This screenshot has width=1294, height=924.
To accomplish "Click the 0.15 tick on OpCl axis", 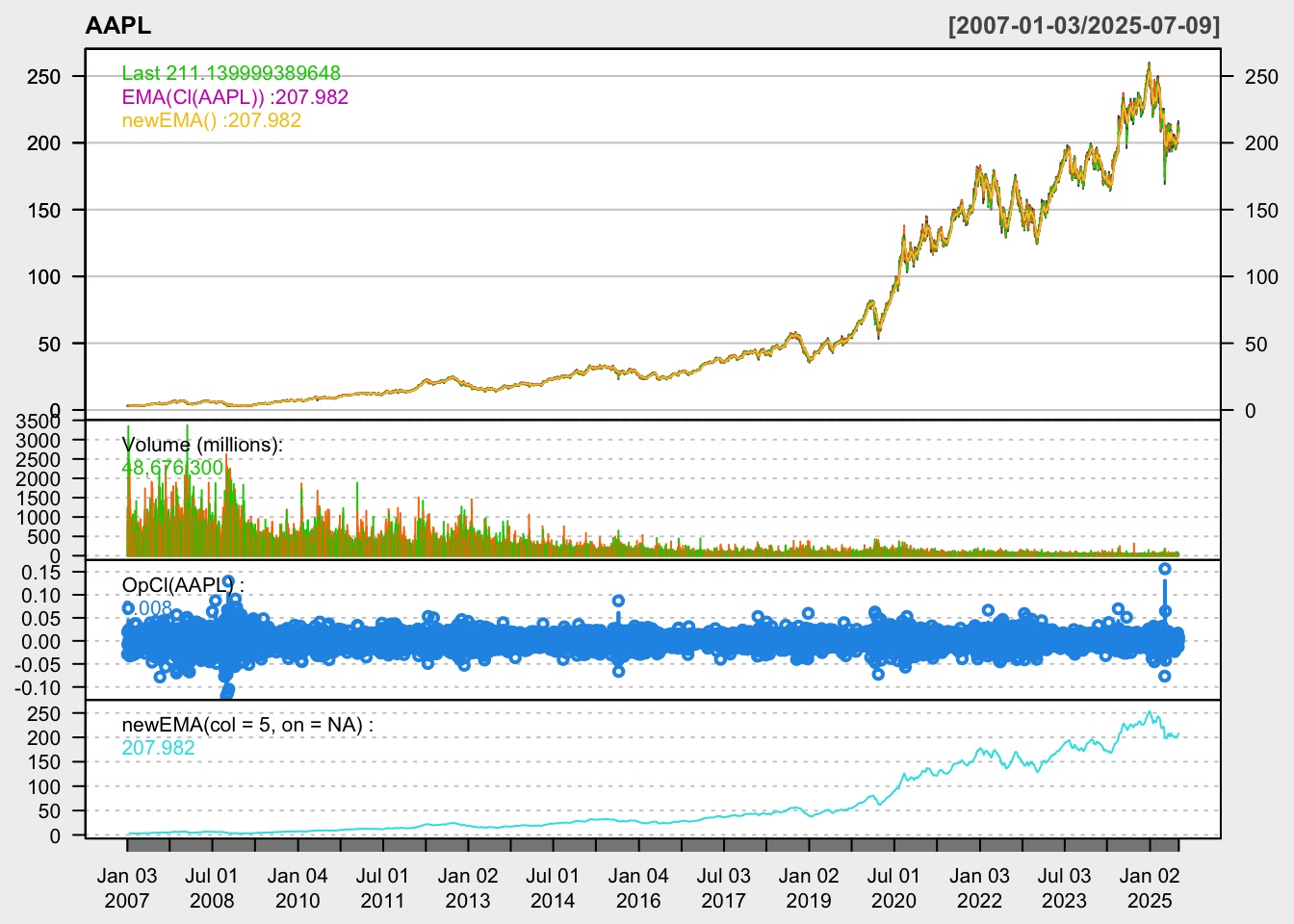I will coord(39,572).
